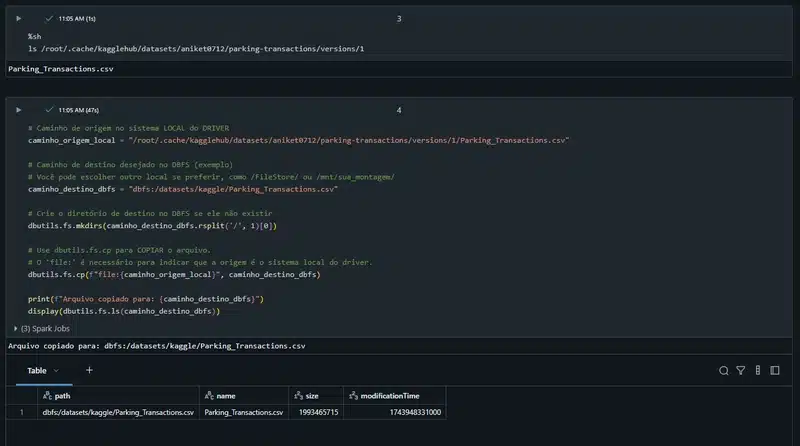Place cursor on the print Arquivo copiado line
The height and width of the screenshot is (446, 800).
point(145,299)
